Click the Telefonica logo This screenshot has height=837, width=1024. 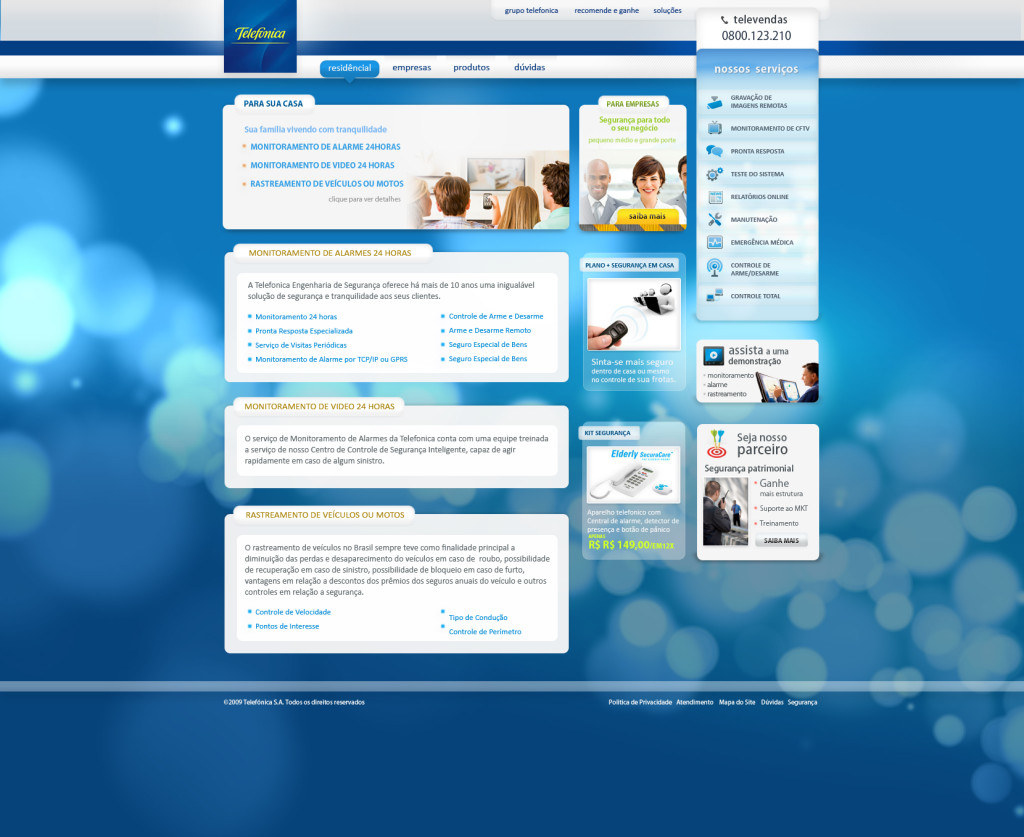[260, 36]
